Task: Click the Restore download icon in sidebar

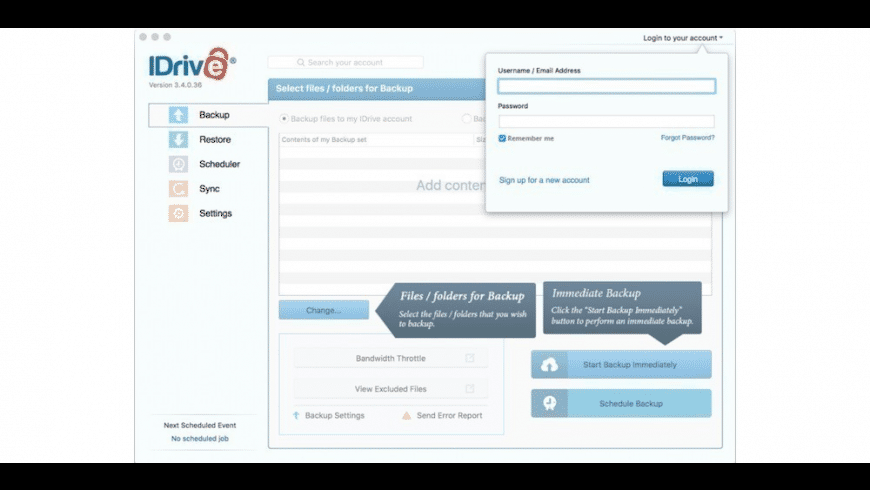Action: coord(178,139)
